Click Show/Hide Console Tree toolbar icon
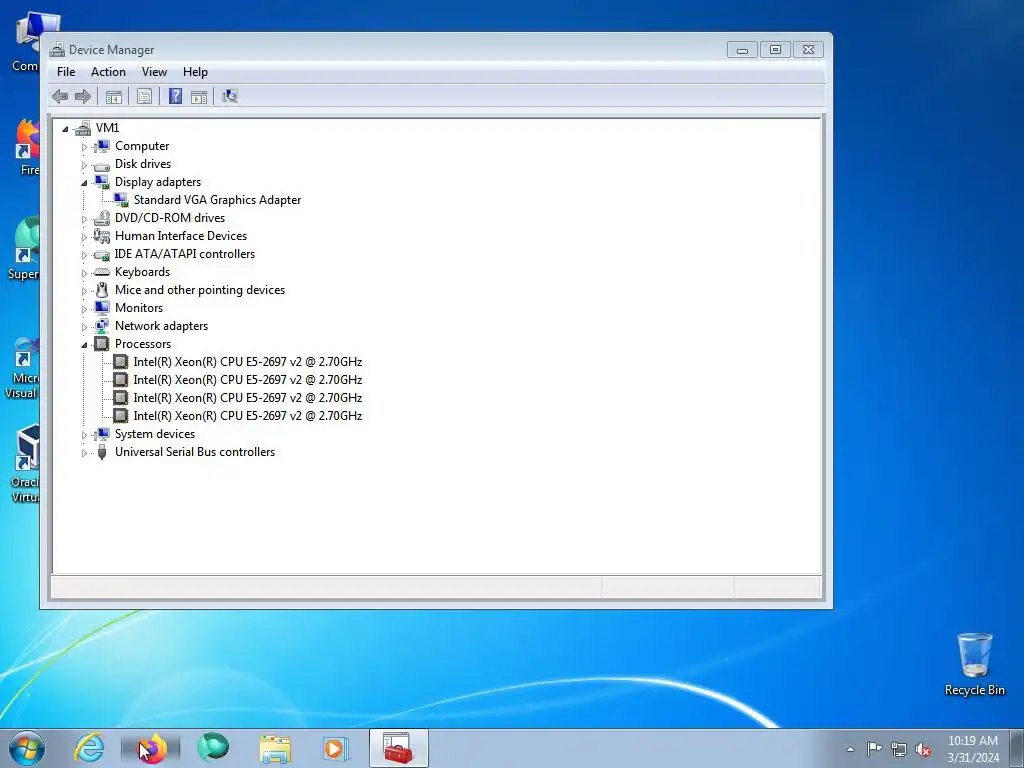Image resolution: width=1024 pixels, height=768 pixels. 114,97
